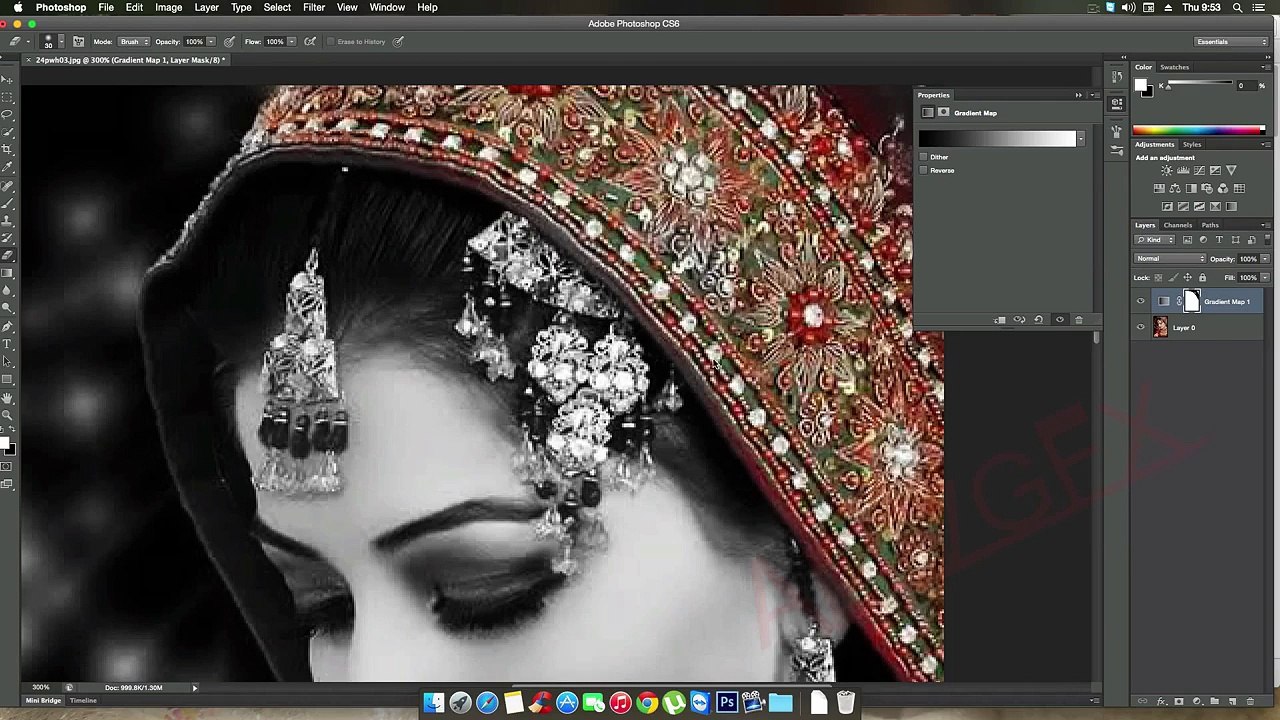
Task: Switch to the Styles tab
Action: click(1192, 144)
